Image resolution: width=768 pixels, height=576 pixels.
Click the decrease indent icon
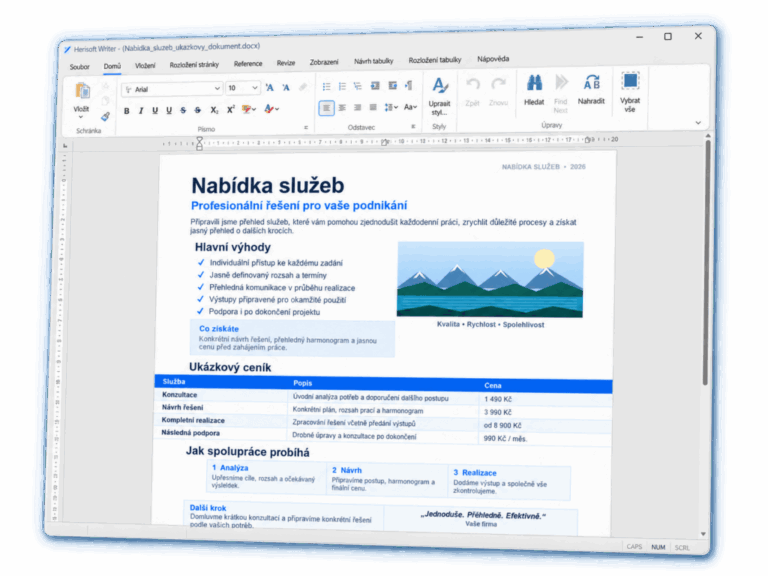pyautogui.click(x=375, y=86)
